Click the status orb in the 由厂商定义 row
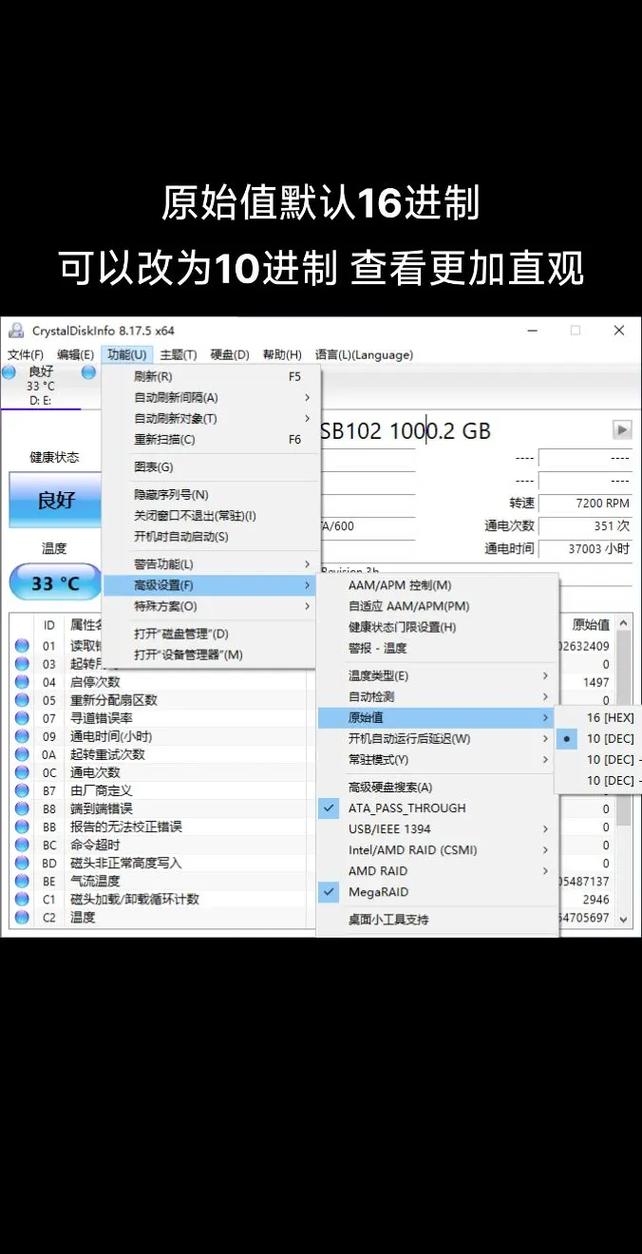642x1254 pixels. [x=21, y=790]
